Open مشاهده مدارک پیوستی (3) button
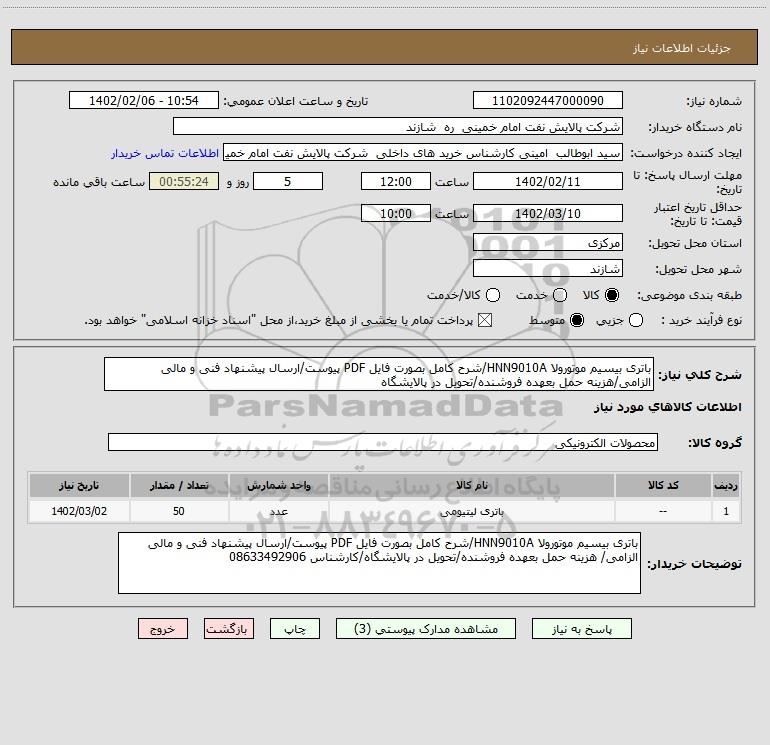This screenshot has height=745, width=770. coord(426,629)
